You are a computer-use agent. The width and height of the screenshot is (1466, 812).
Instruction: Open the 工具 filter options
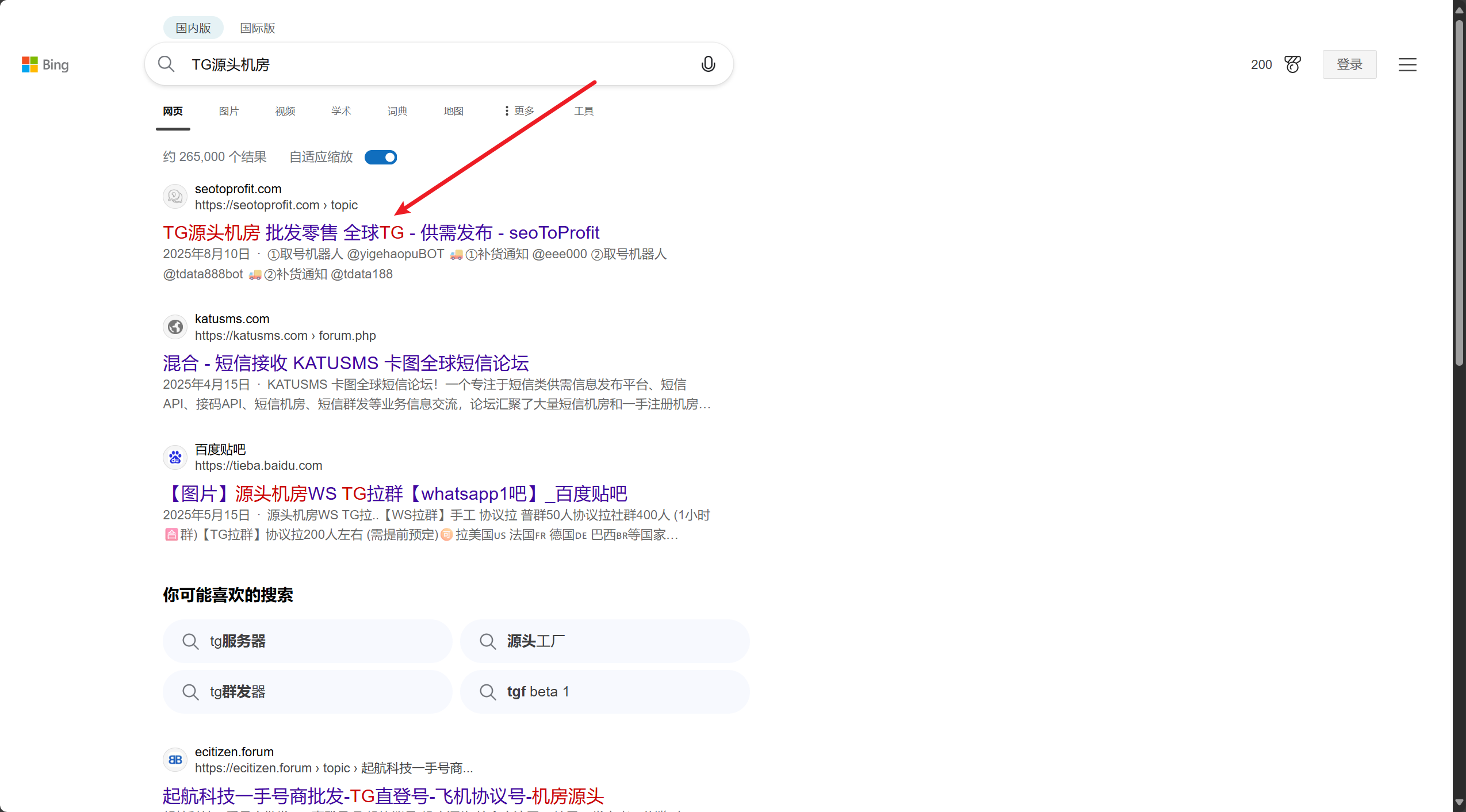pos(583,111)
